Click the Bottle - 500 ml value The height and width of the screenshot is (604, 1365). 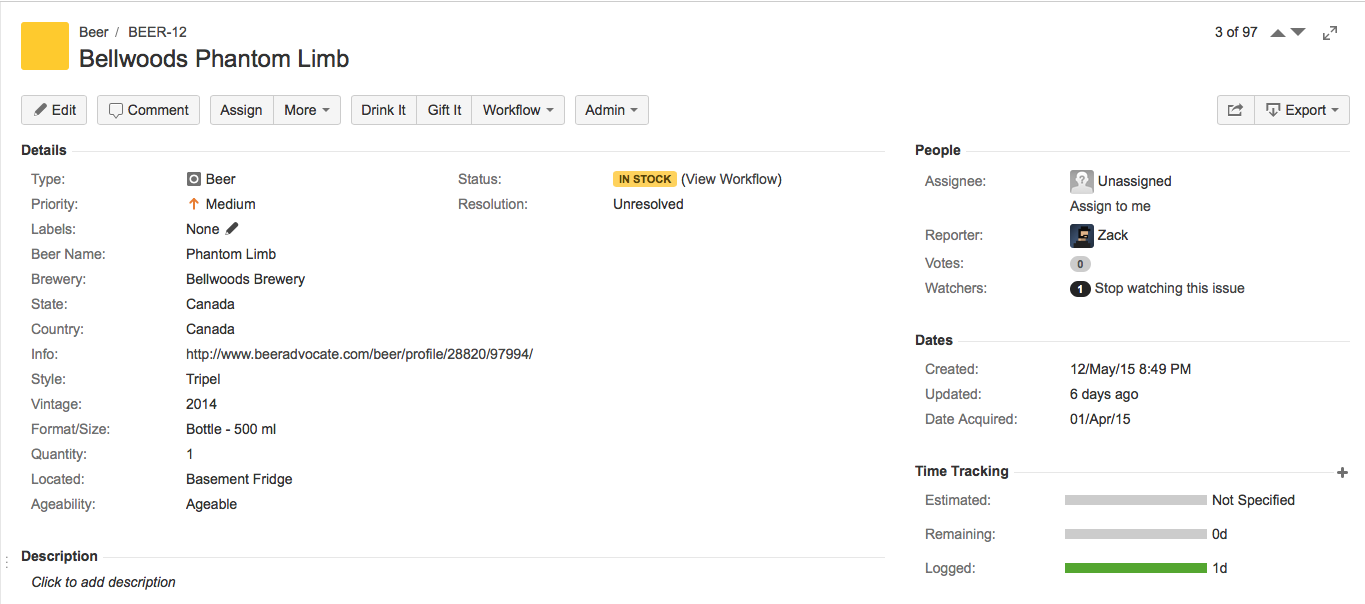pyautogui.click(x=231, y=429)
